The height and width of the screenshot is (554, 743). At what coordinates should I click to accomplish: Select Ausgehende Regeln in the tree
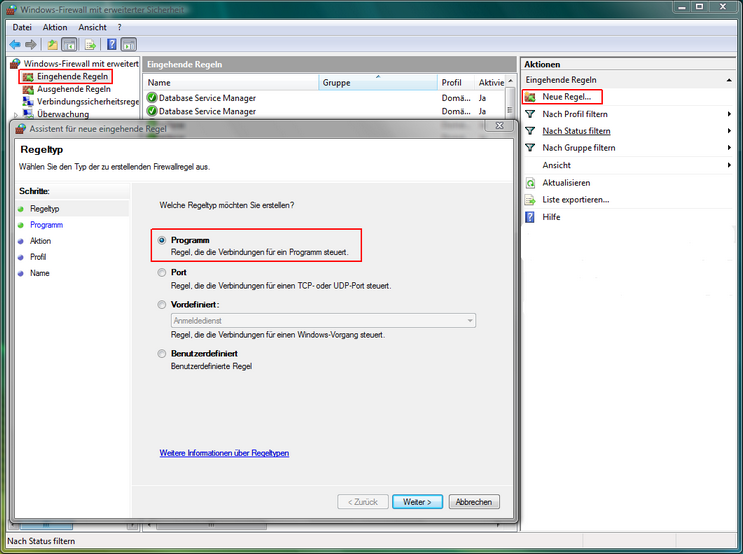pos(73,89)
